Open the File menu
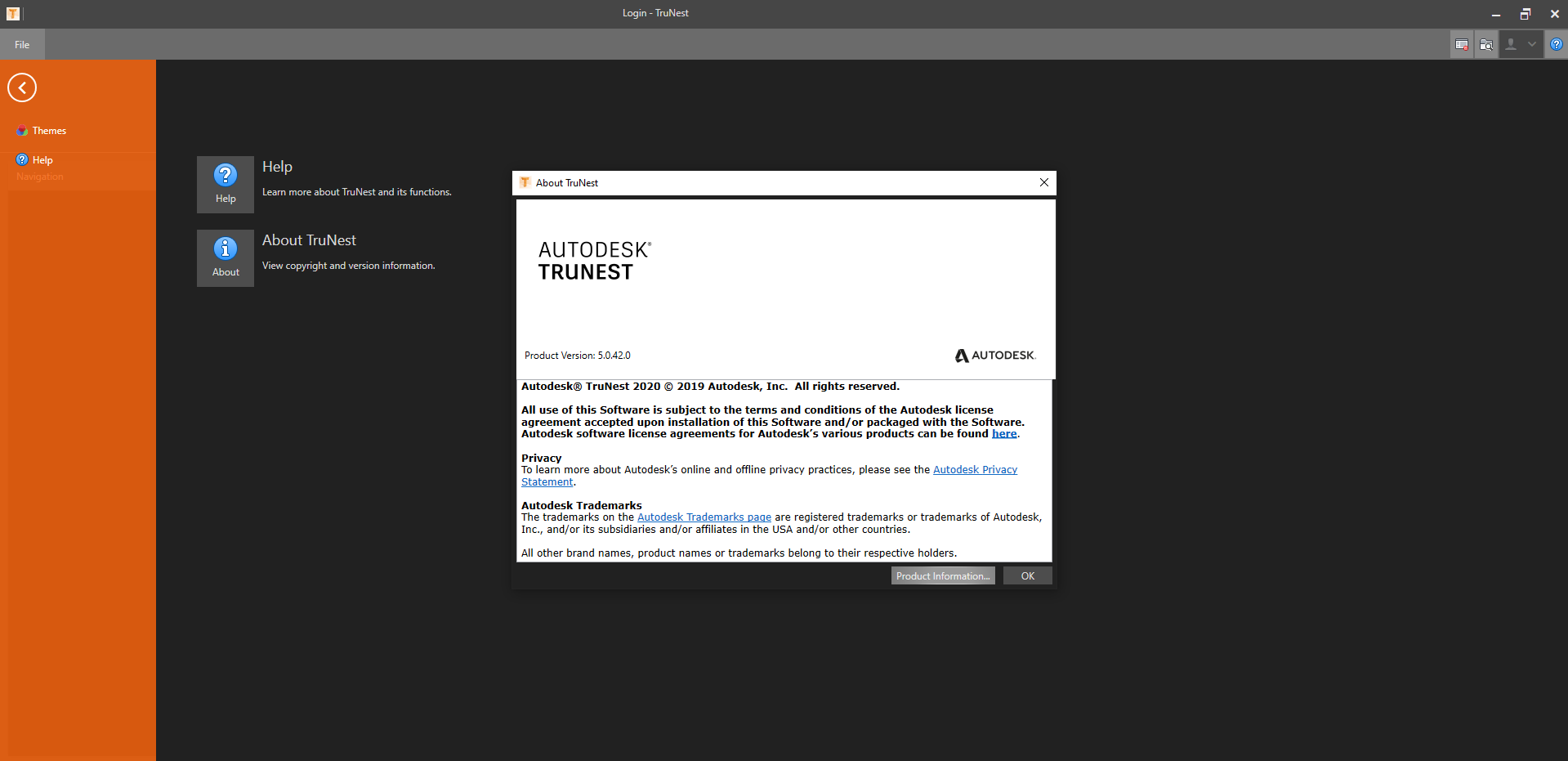The width and height of the screenshot is (1568, 761). [22, 45]
